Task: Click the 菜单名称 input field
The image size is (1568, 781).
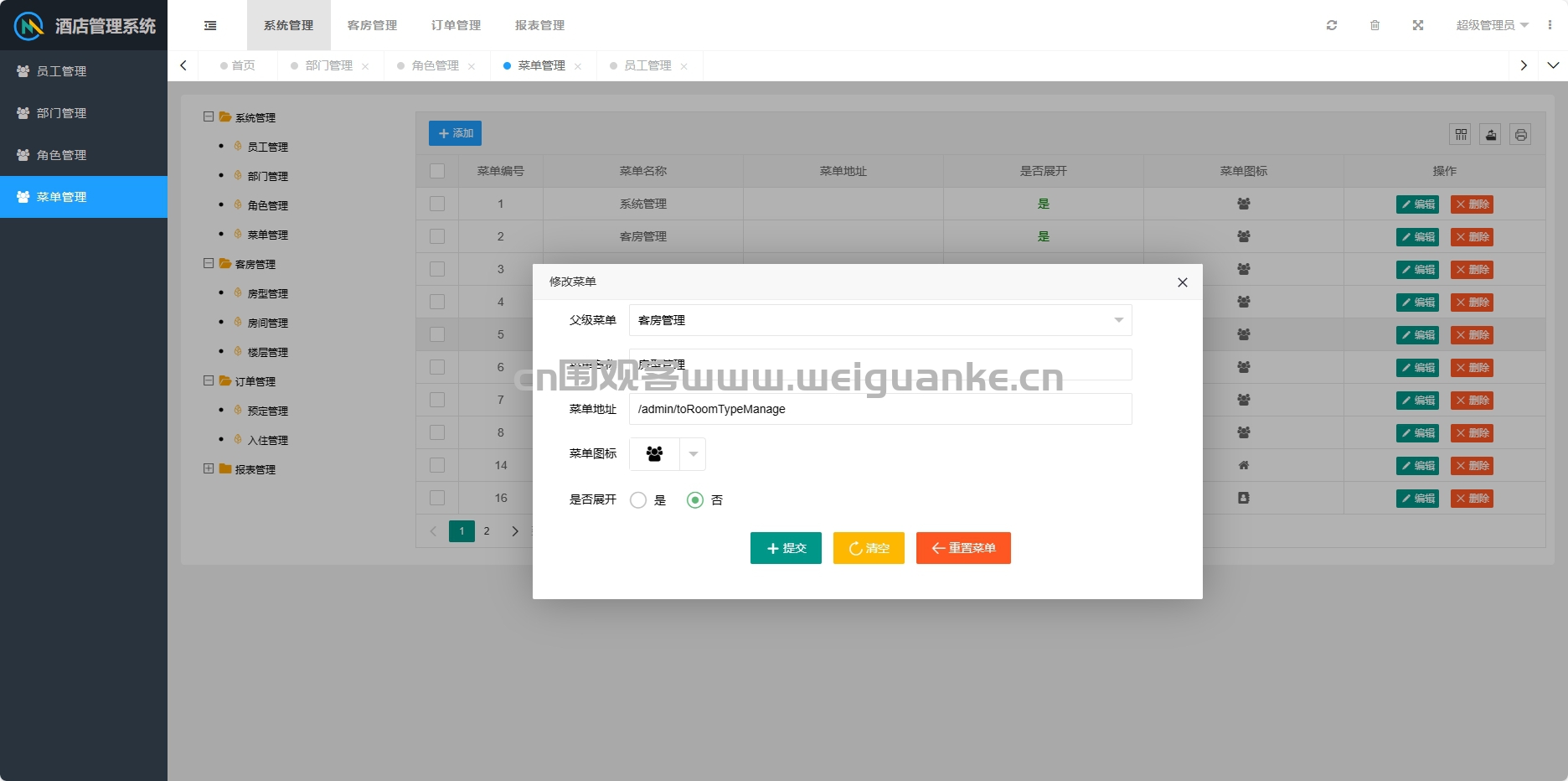Action: (880, 365)
